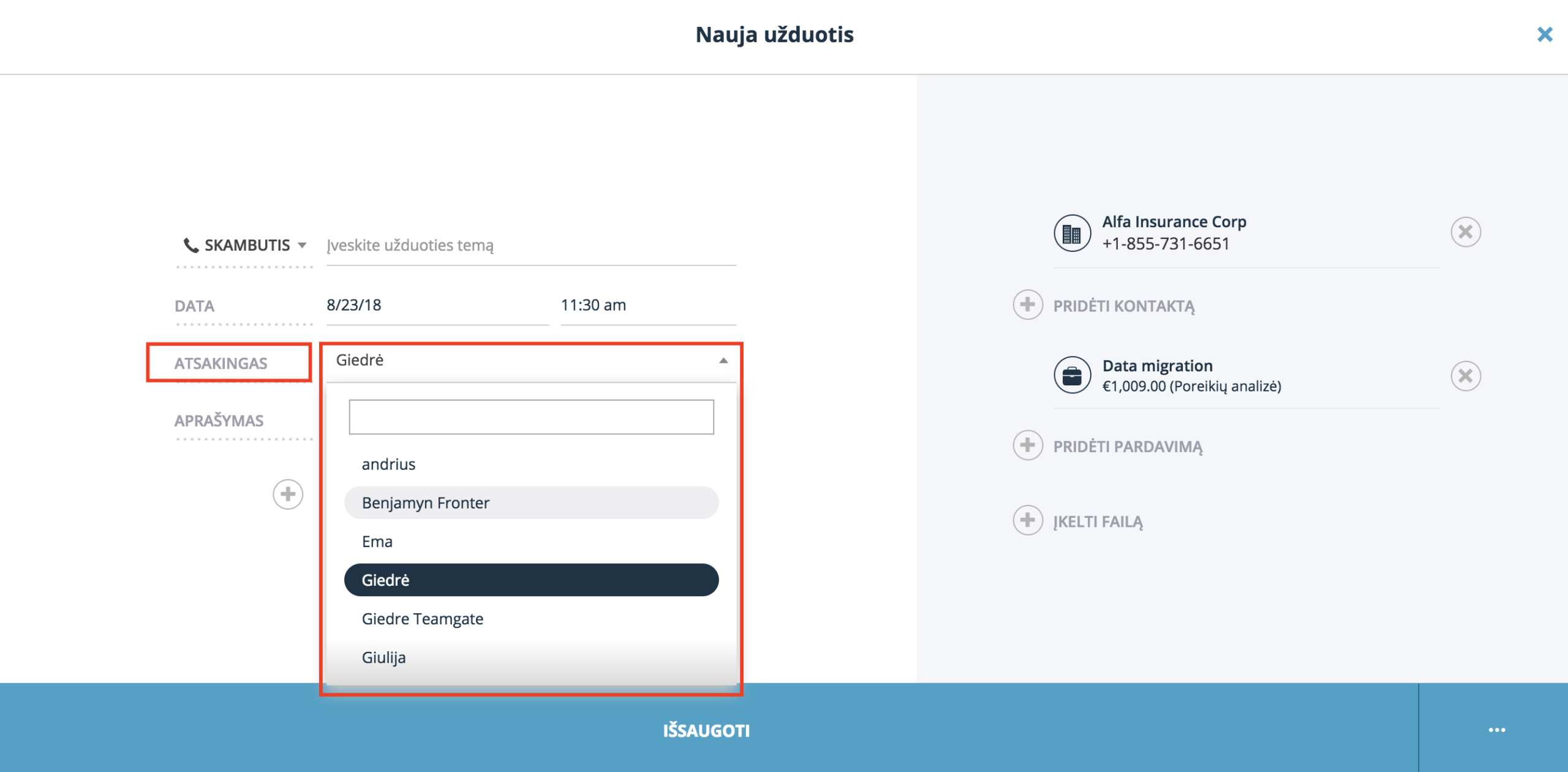This screenshot has height=772, width=1568.
Task: Select Giulija from the list
Action: pyautogui.click(x=531, y=657)
